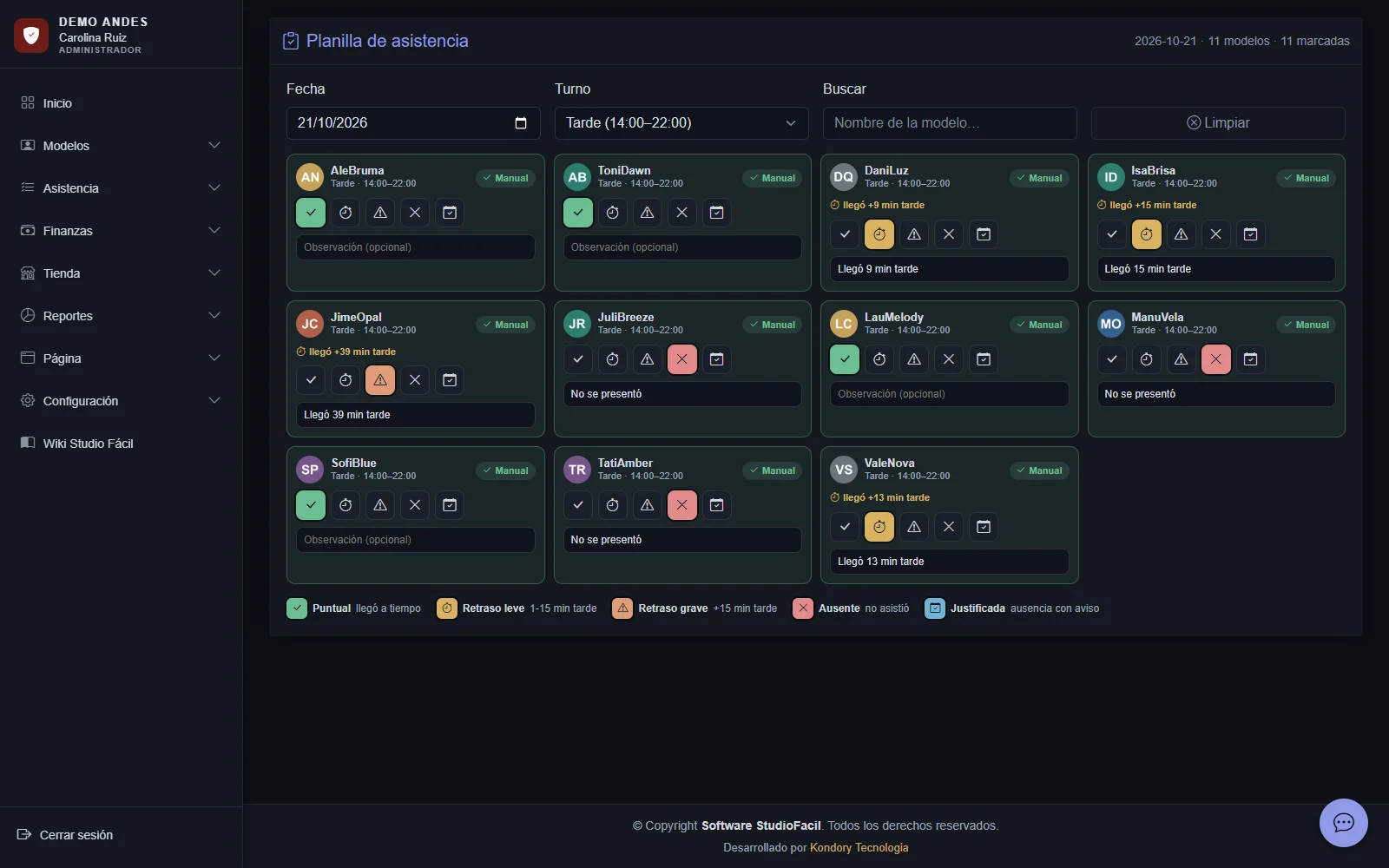1389x868 pixels.
Task: Toggle LauMelody's active Puntual status
Action: [845, 359]
